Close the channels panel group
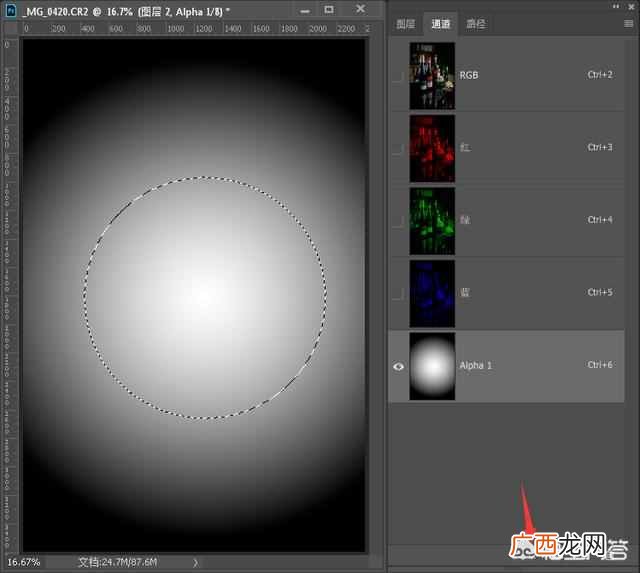 [x=631, y=7]
